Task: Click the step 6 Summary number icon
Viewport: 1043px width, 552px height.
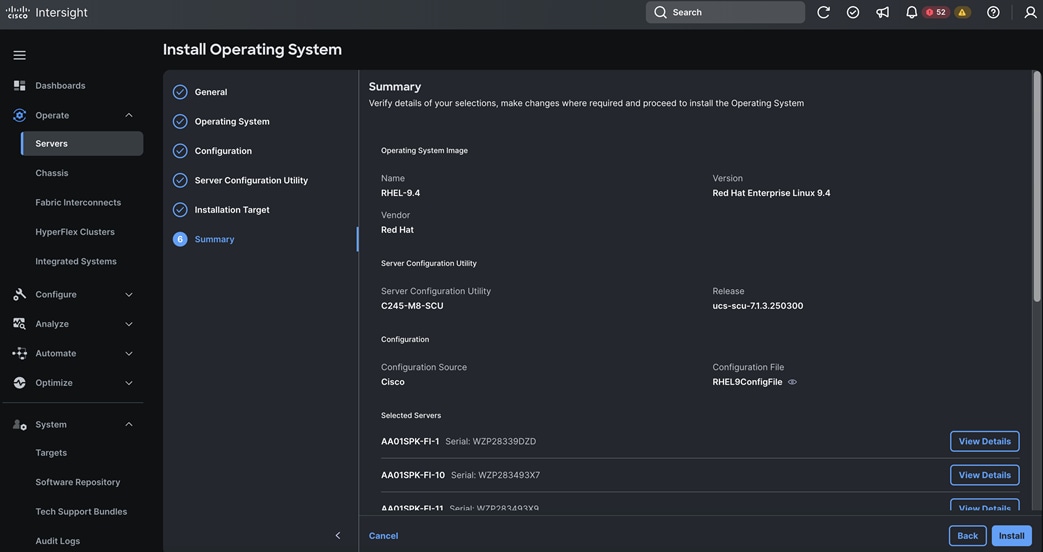Action: pyautogui.click(x=180, y=239)
